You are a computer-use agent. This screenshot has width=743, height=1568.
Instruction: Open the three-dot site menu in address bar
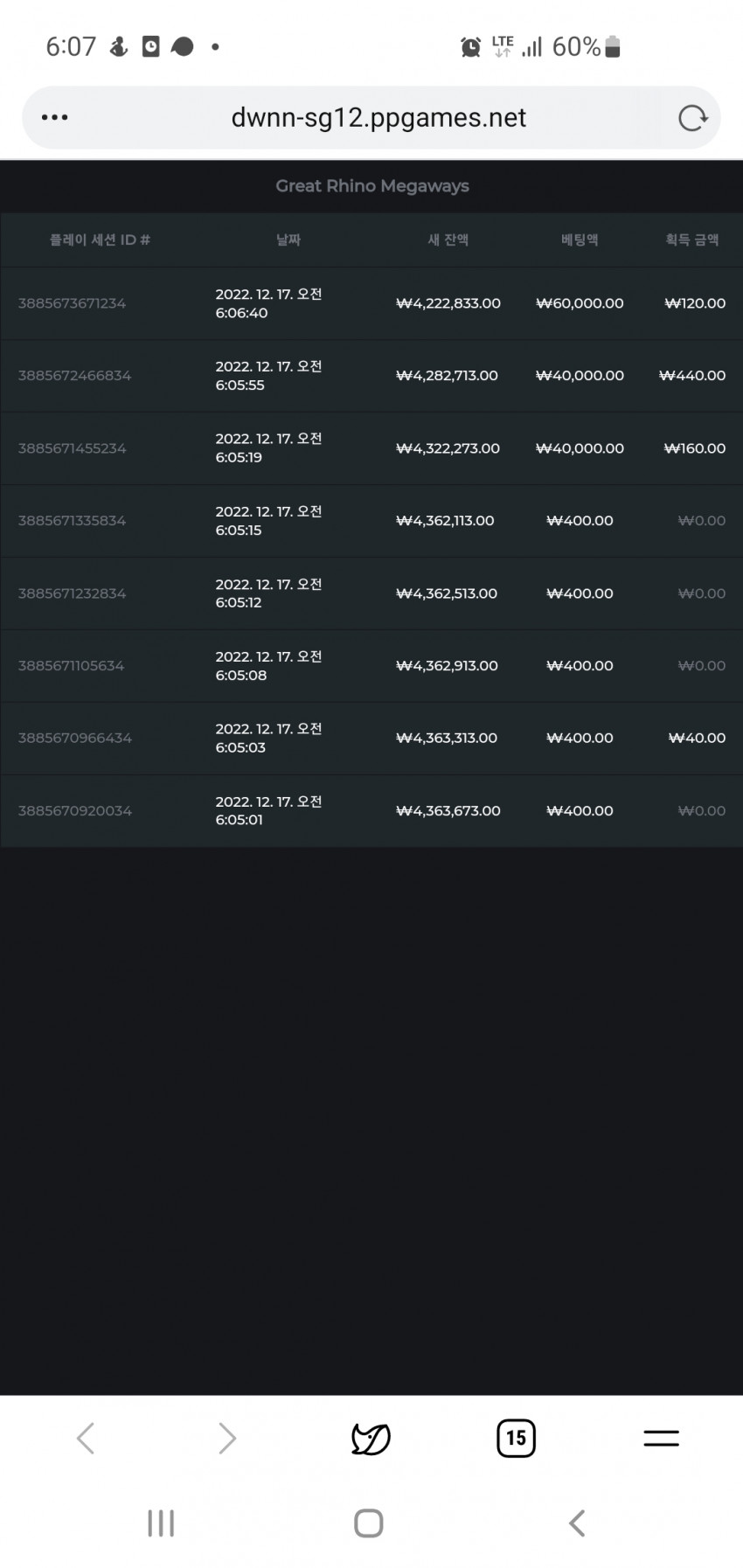pos(54,117)
